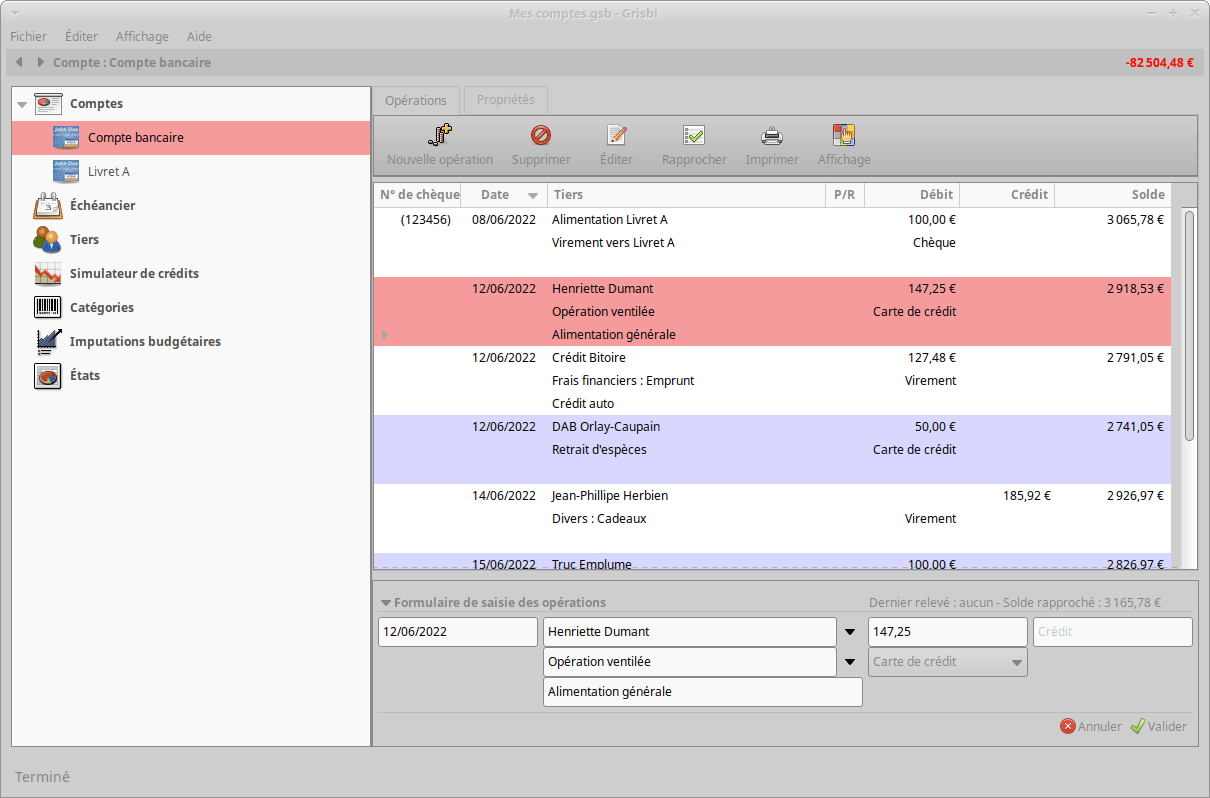Viewport: 1210px width, 798px height.
Task: Open the Opération ventilée category dropdown
Action: 850,662
